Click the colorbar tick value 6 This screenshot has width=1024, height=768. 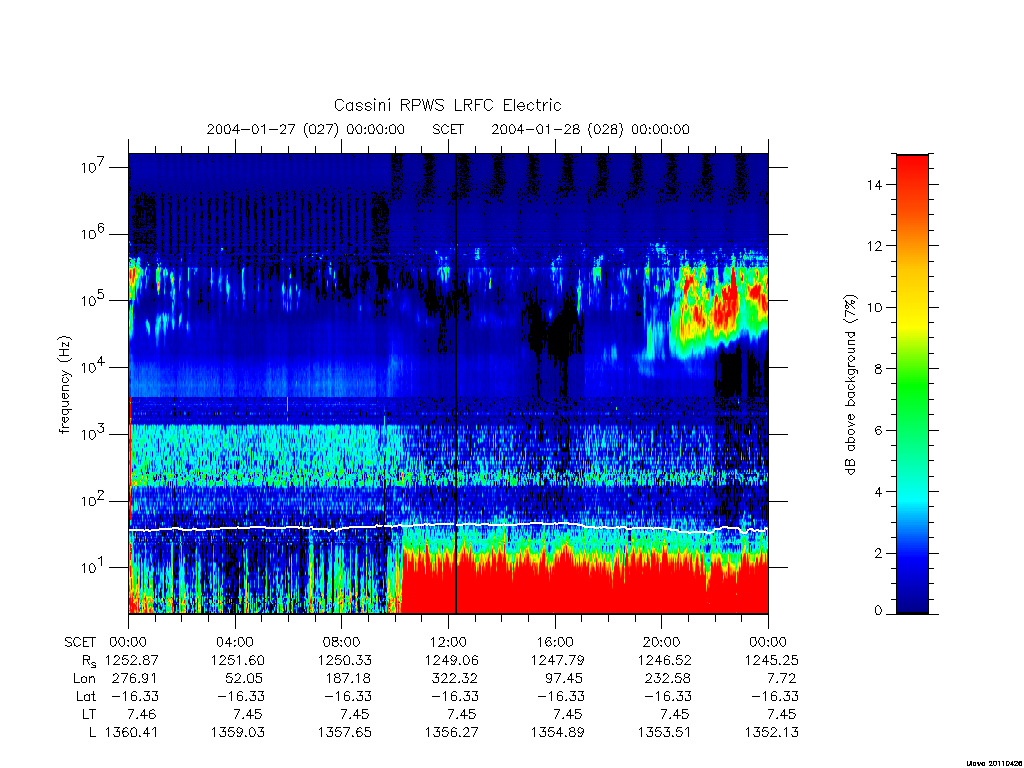(878, 430)
